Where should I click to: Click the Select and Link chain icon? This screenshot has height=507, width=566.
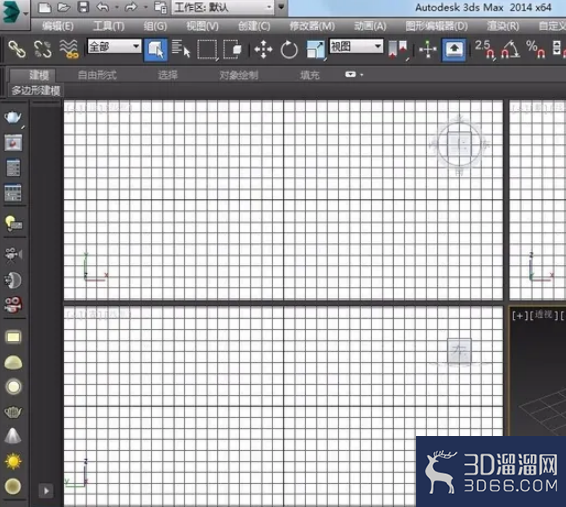tap(17, 49)
